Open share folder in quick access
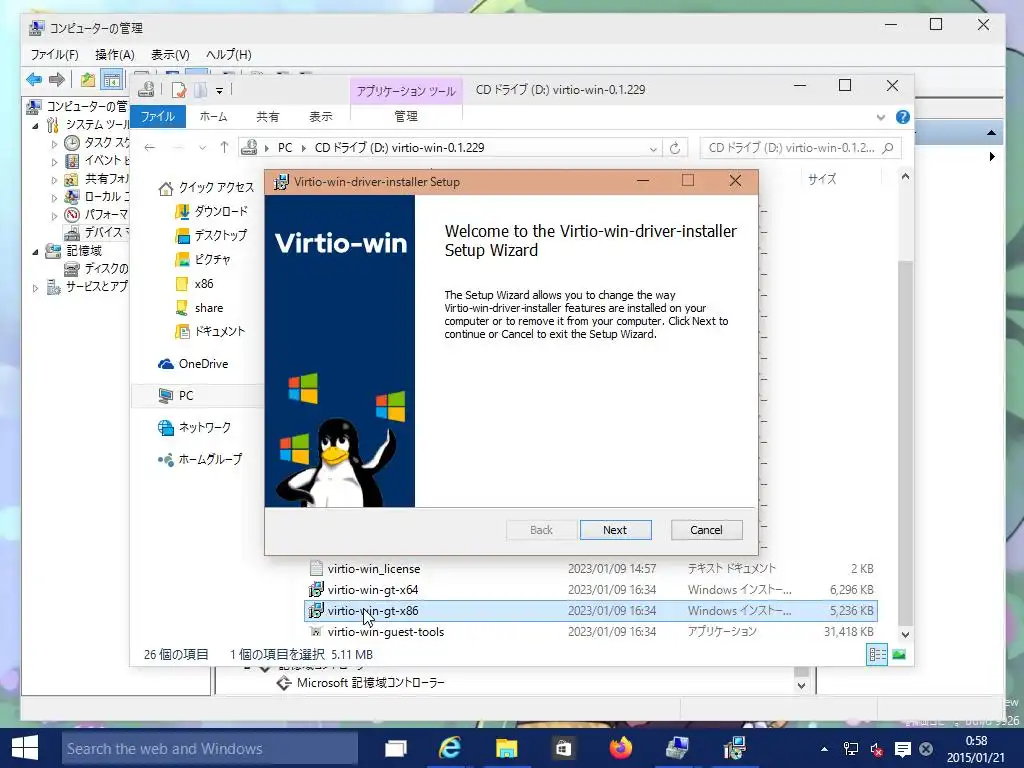 pos(199,308)
